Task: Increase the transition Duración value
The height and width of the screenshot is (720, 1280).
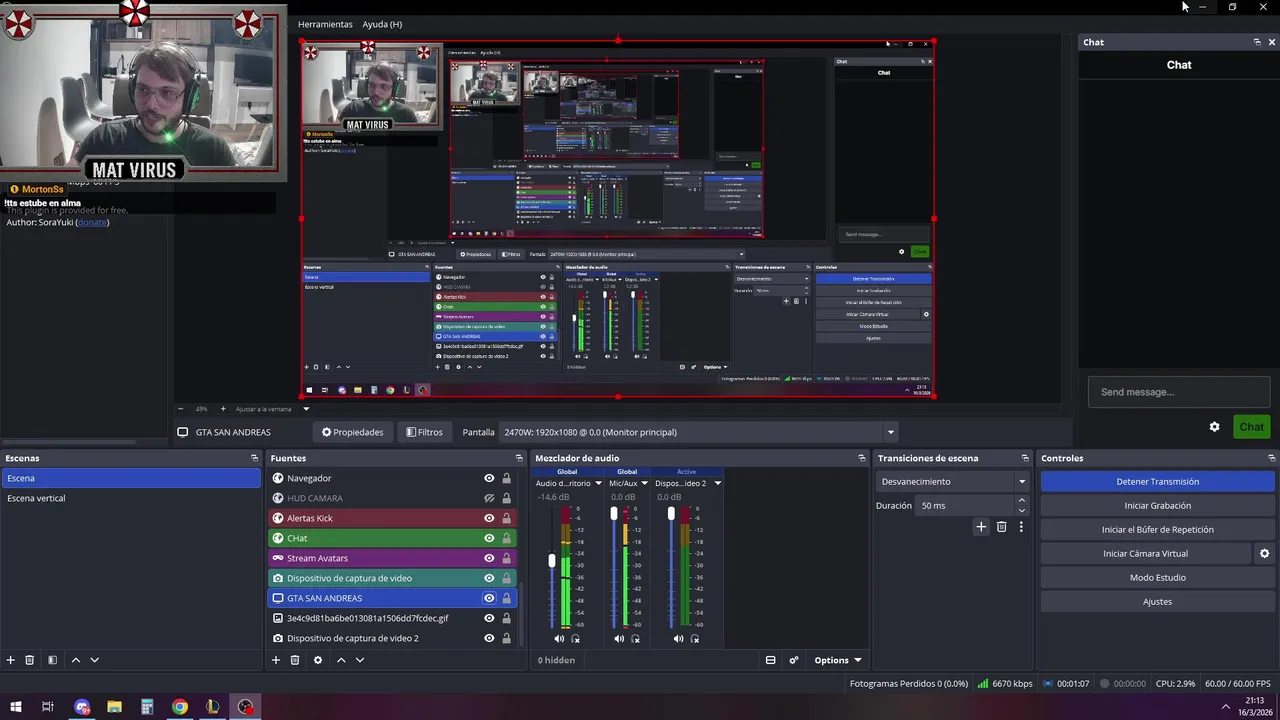Action: coord(1021,501)
